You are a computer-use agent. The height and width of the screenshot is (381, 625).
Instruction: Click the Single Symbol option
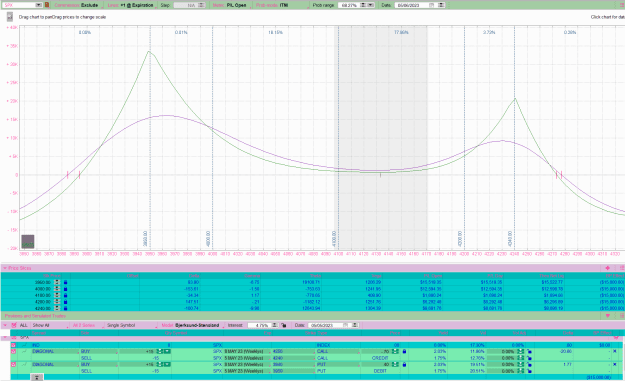coord(121,325)
